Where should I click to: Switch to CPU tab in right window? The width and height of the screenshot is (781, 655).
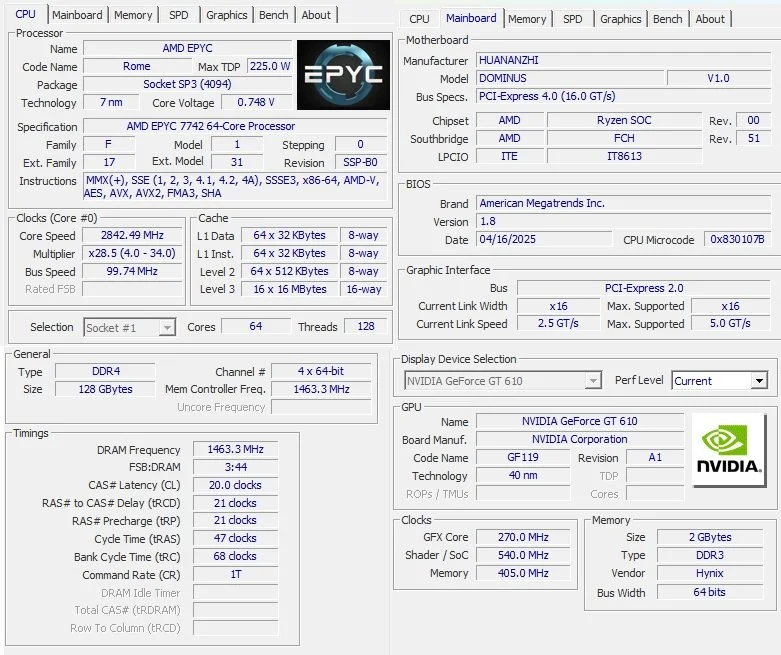[419, 19]
